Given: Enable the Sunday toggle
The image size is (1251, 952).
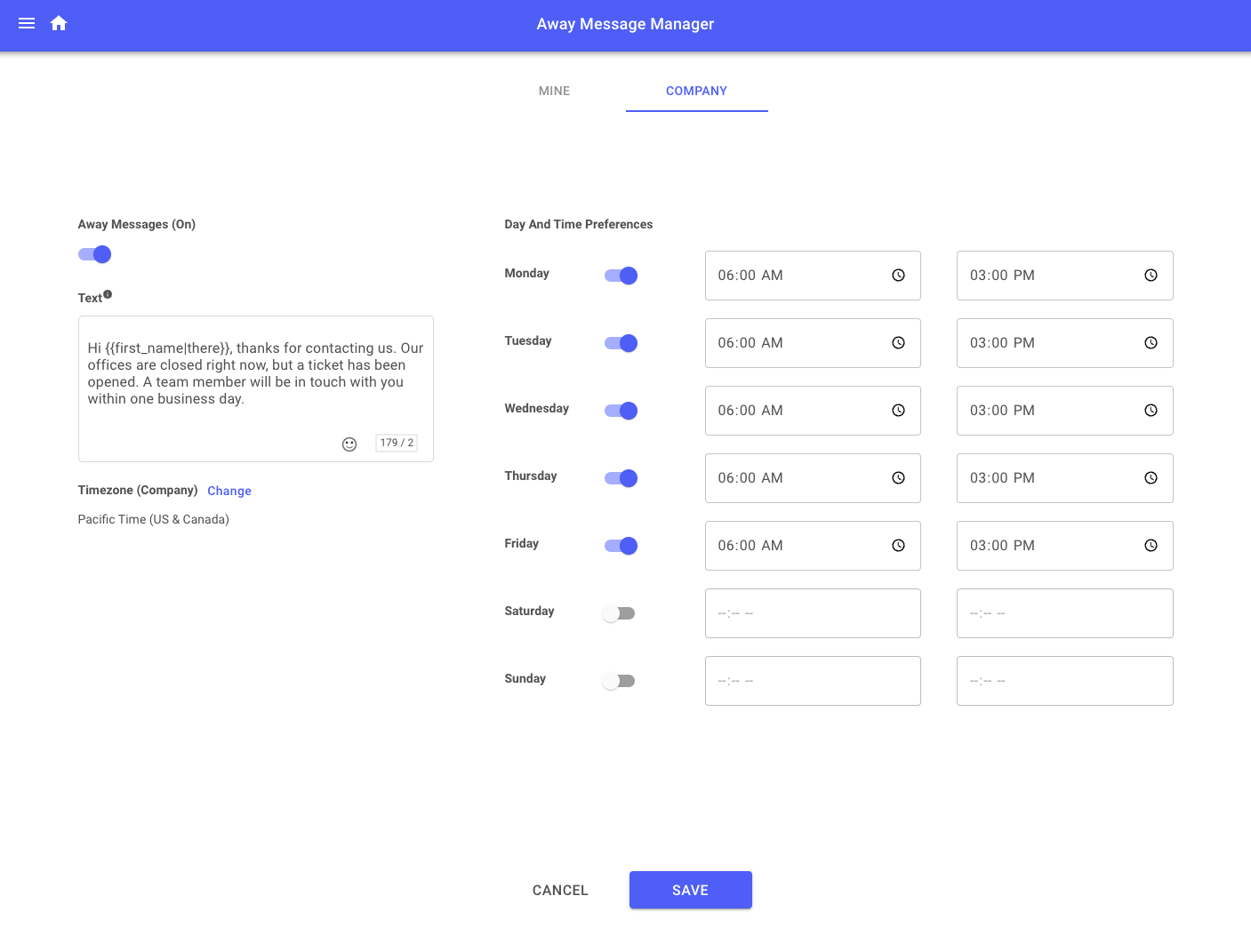Looking at the screenshot, I should click(x=619, y=681).
